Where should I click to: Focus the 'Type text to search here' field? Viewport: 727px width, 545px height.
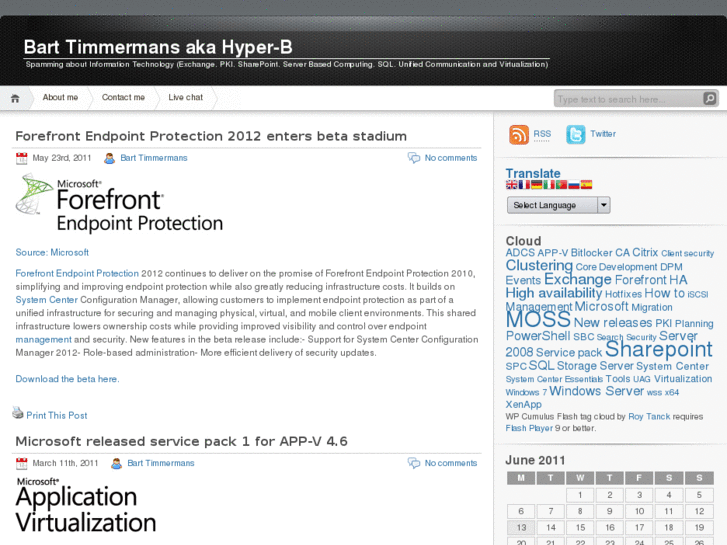[629, 99]
